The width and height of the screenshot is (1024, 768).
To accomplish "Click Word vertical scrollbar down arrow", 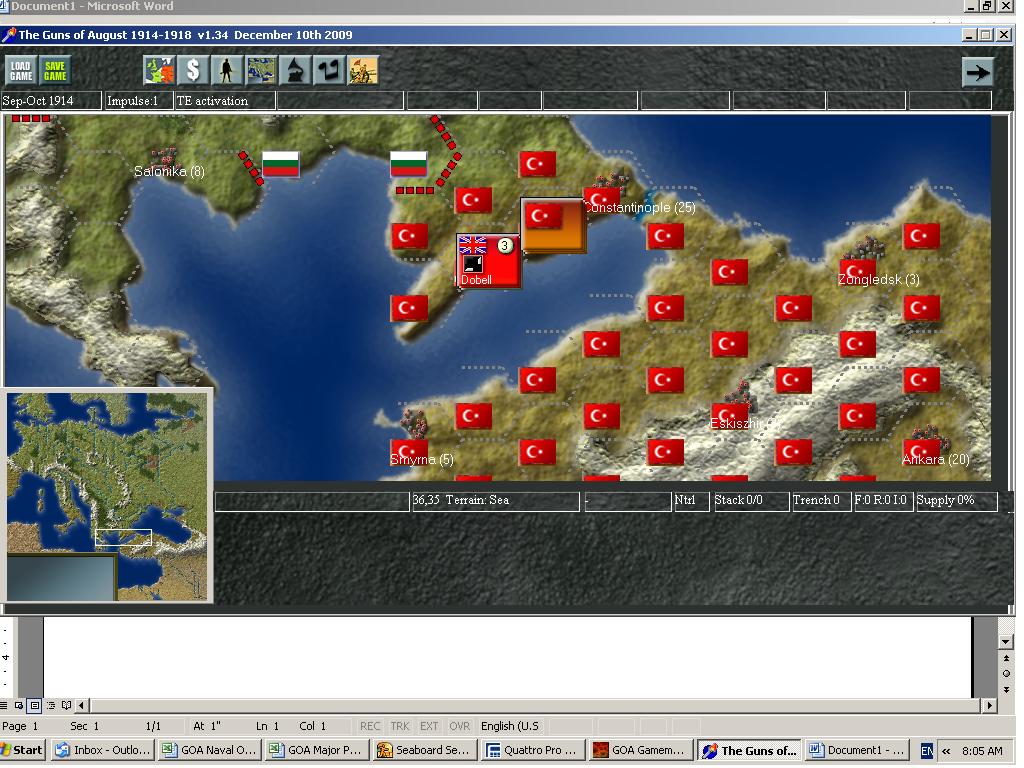I will tap(1006, 642).
